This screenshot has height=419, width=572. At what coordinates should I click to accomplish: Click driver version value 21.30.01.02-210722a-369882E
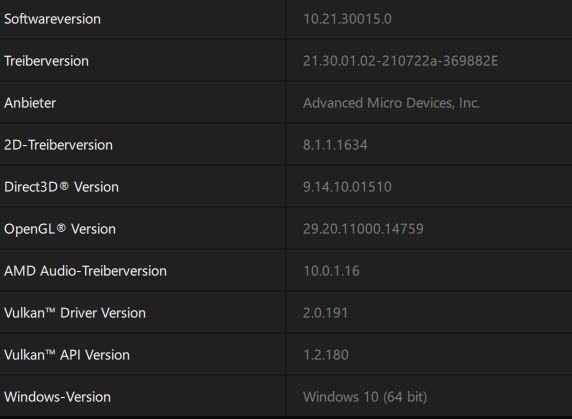click(x=401, y=61)
